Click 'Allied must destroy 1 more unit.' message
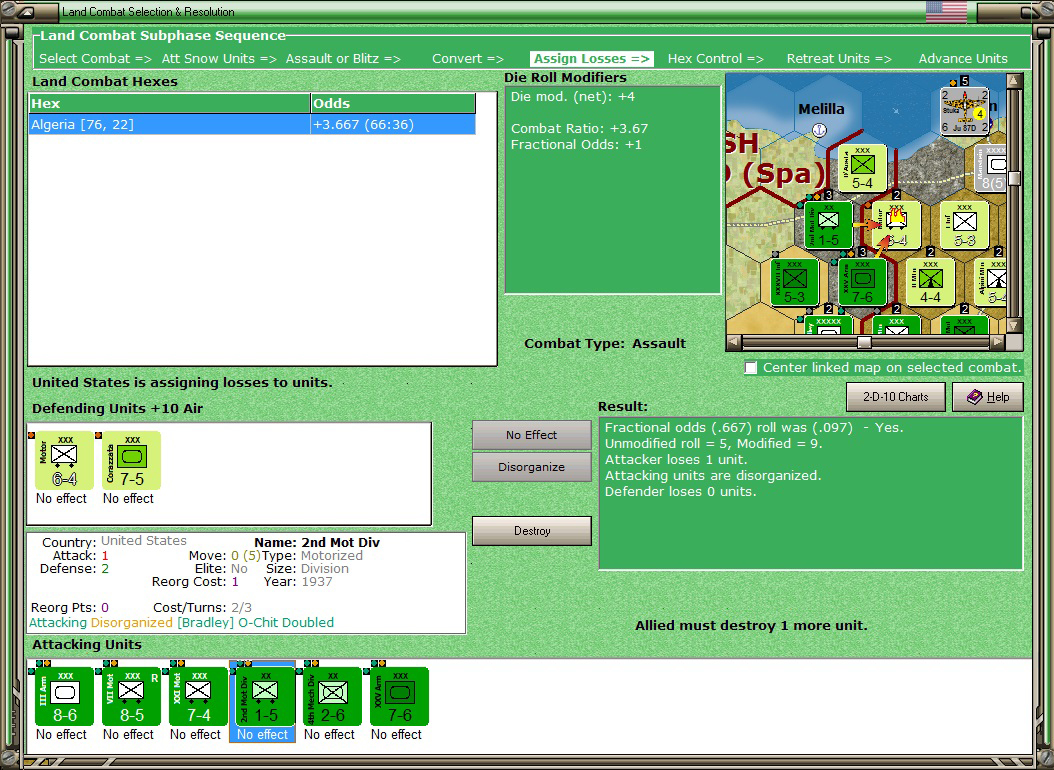This screenshot has width=1054, height=770. (x=751, y=626)
